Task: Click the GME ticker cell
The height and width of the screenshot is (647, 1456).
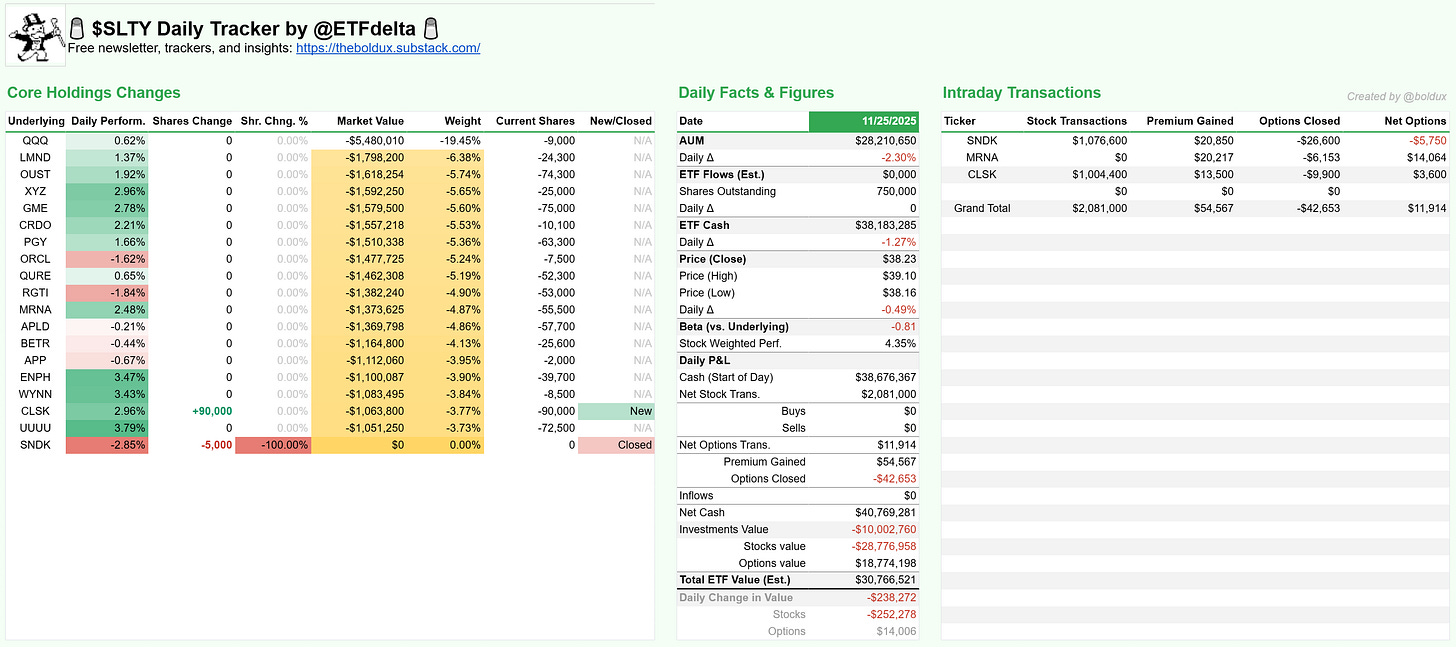Action: pos(36,208)
